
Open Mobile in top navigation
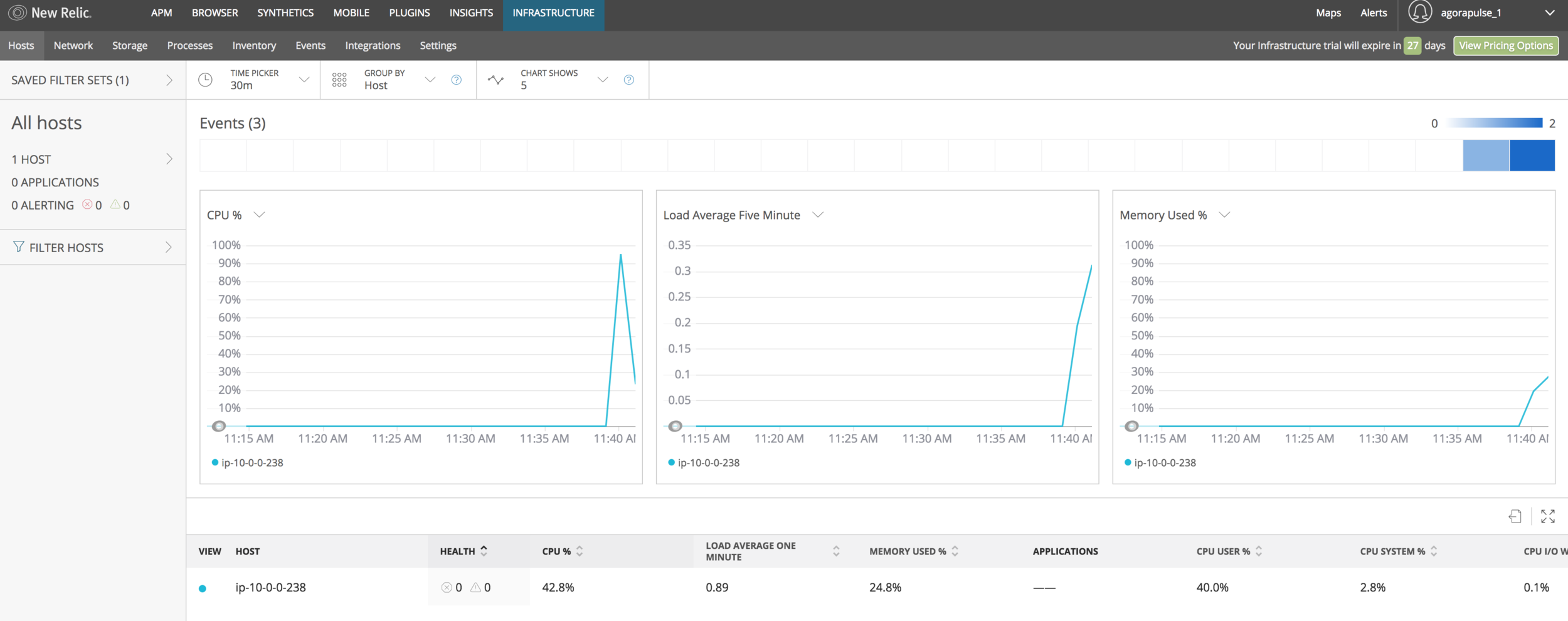click(351, 13)
